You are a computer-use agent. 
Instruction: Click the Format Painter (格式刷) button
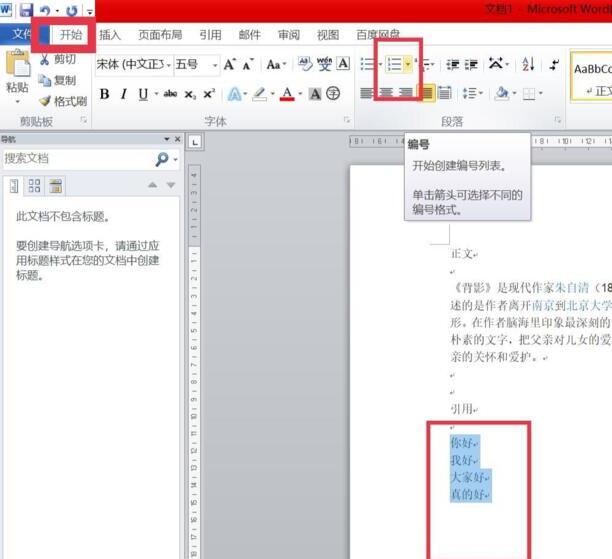(x=62, y=101)
